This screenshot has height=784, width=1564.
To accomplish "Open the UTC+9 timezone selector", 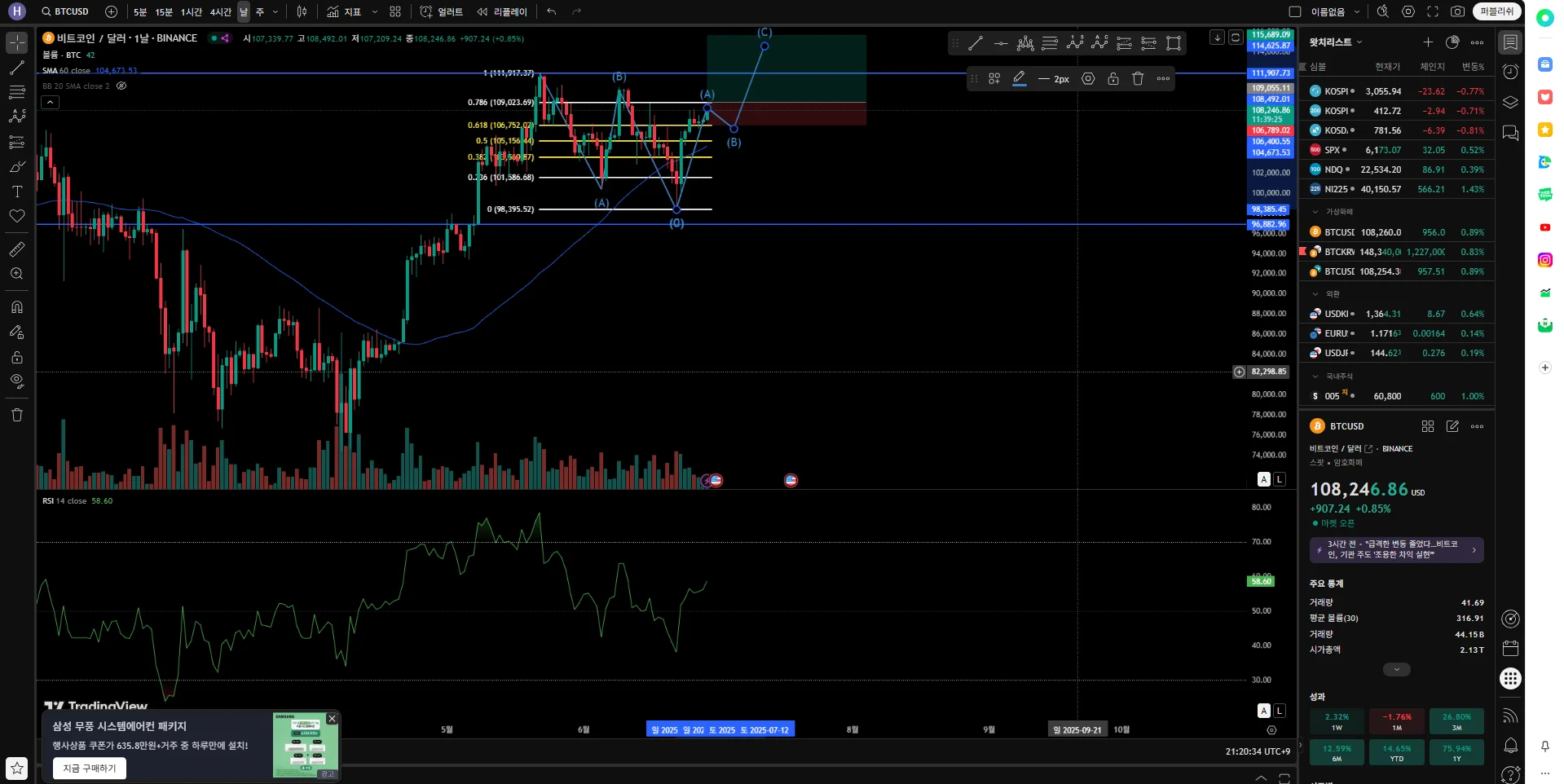I will (1258, 751).
